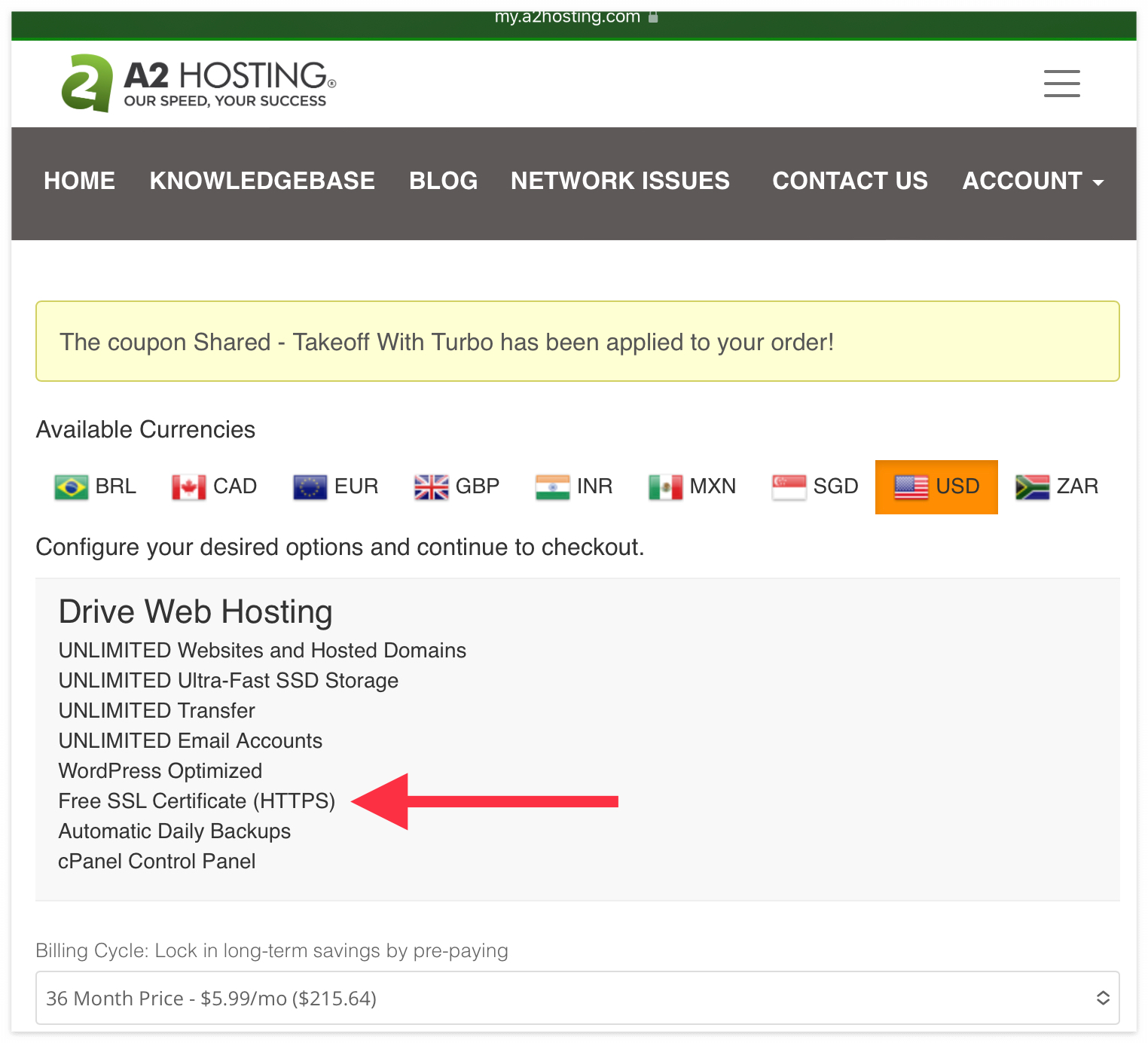
Task: Click the A2 Hosting logo
Action: pos(199,83)
